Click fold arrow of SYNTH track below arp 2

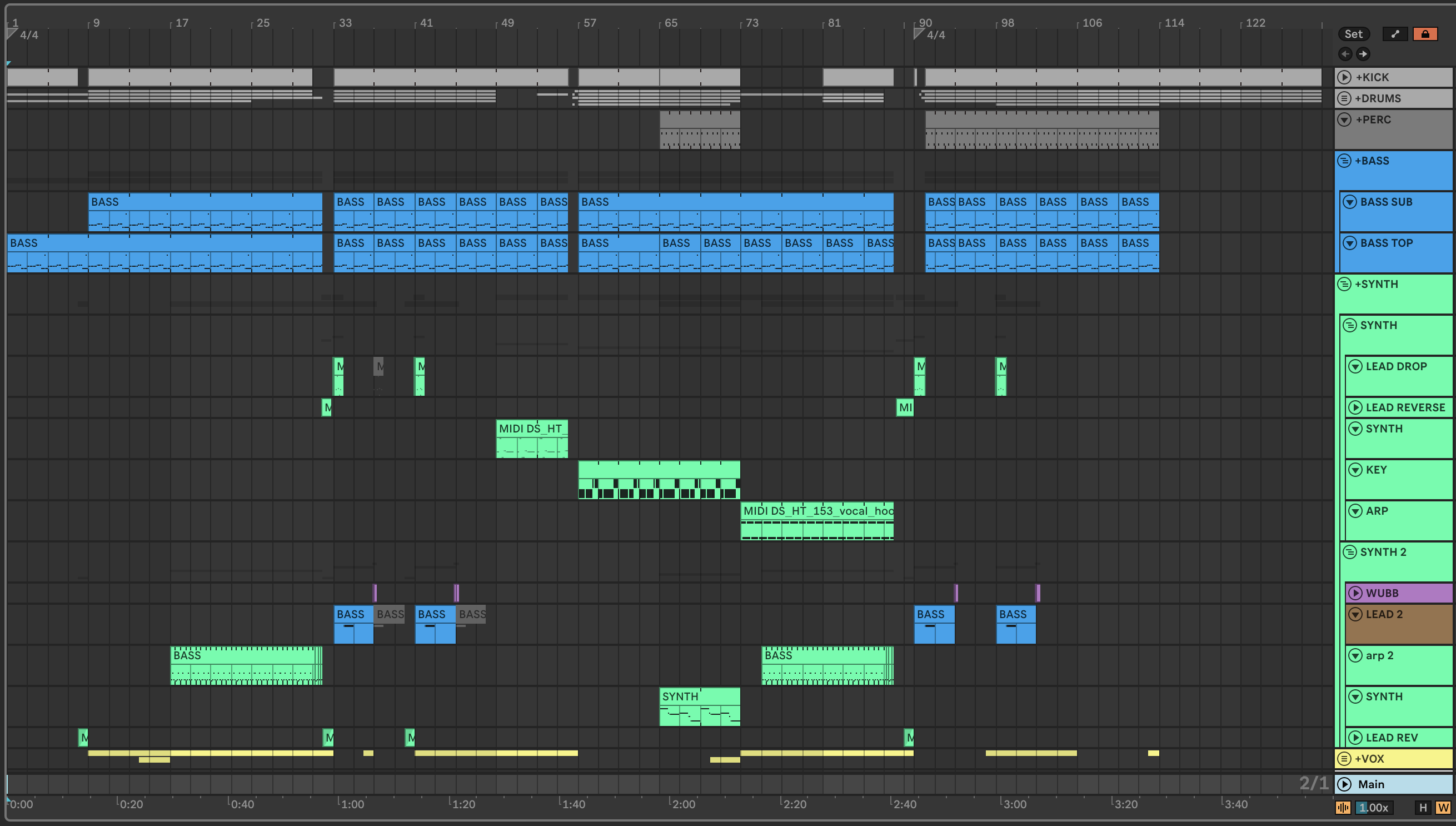pos(1355,696)
